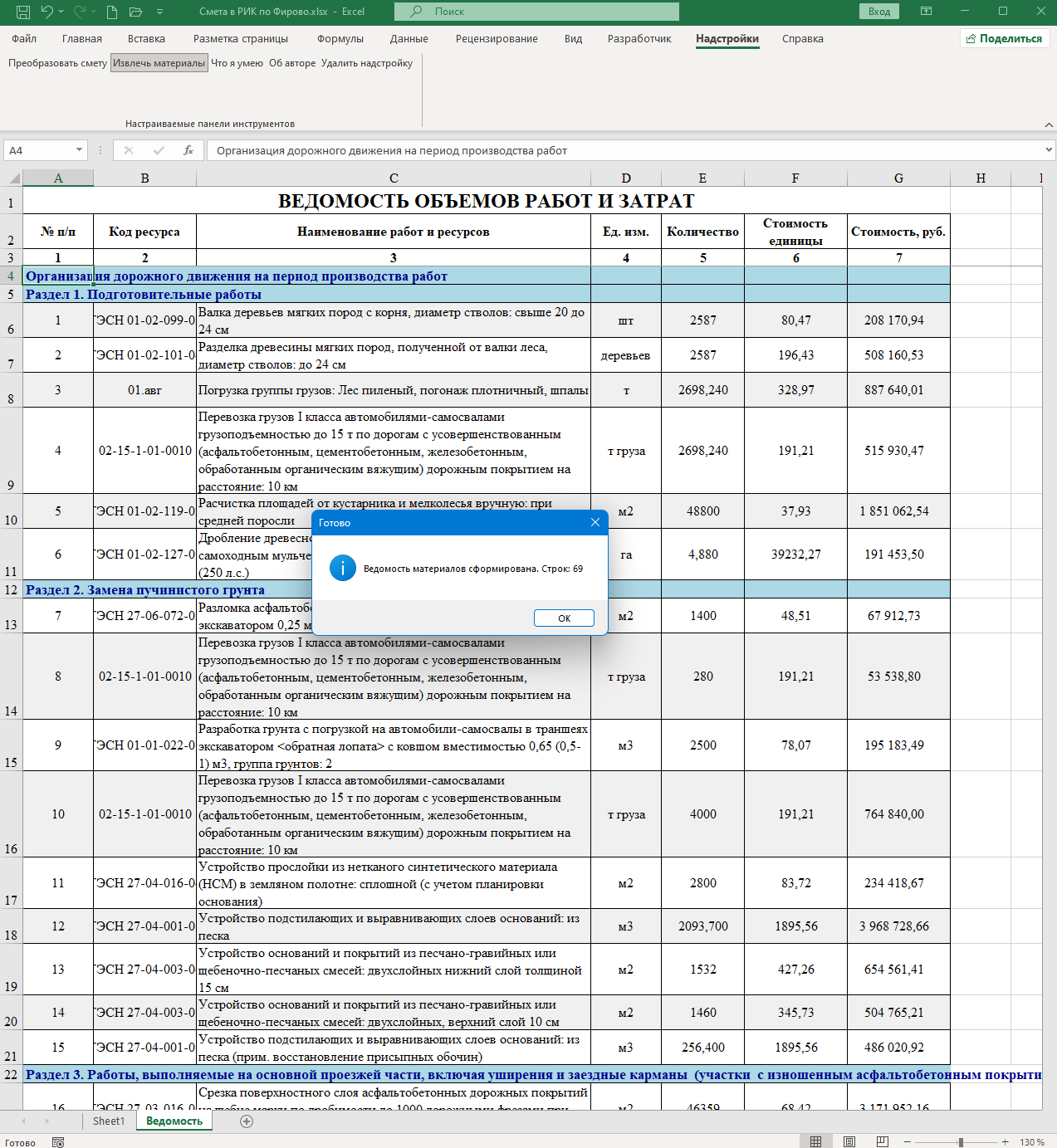Open the Name Box dropdown
This screenshot has height=1148, width=1057.
click(80, 150)
